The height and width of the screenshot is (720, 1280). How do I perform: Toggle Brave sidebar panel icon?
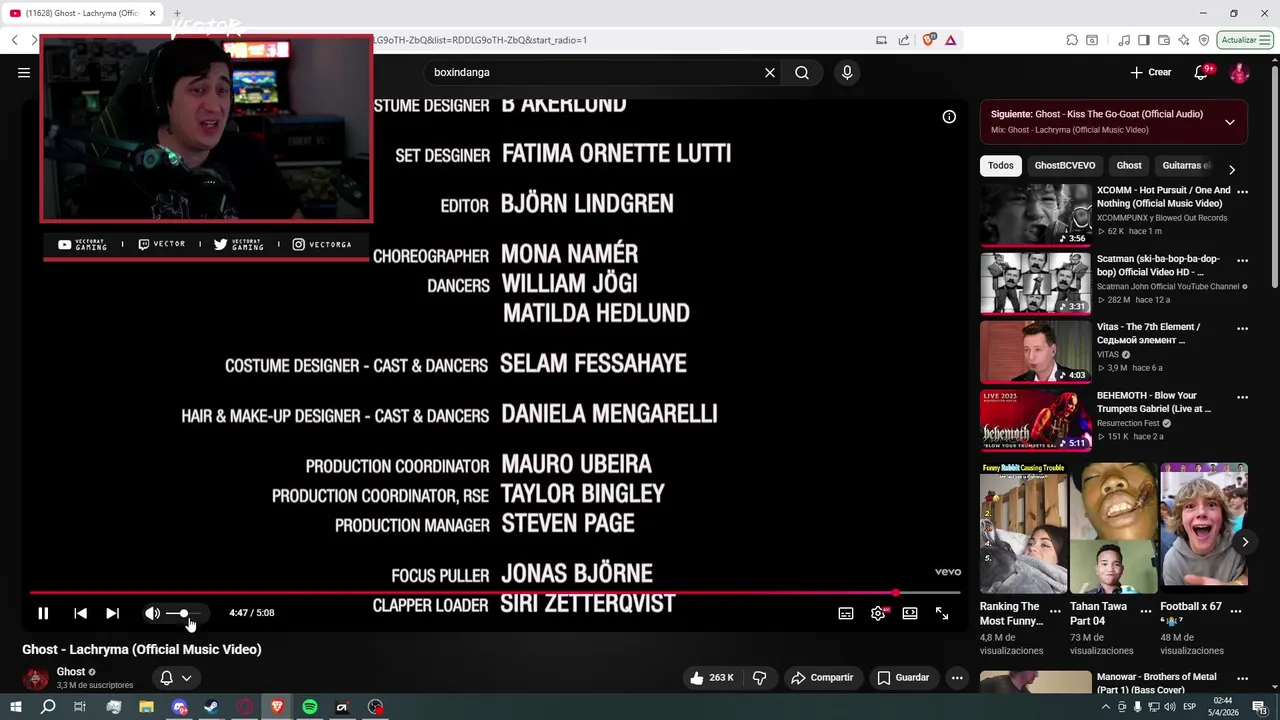click(1144, 40)
